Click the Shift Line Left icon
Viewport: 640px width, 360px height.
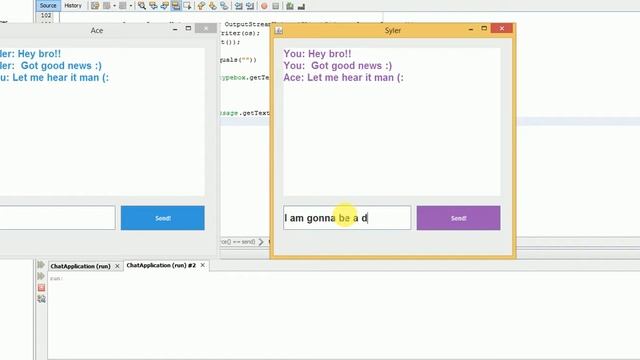pos(239,6)
